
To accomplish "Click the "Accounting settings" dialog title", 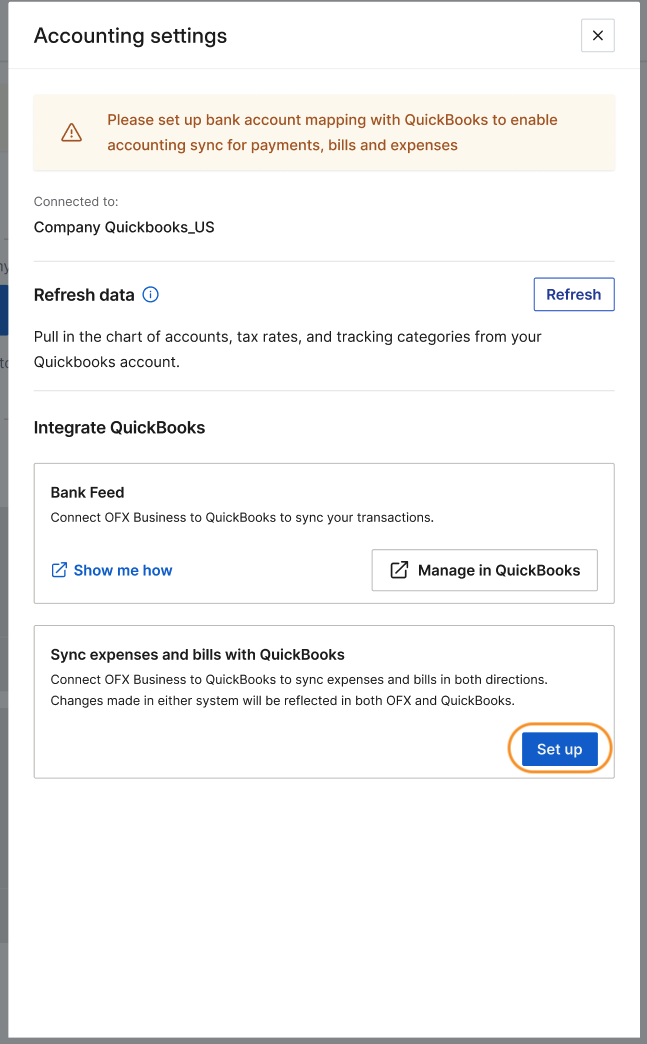I will tap(130, 36).
